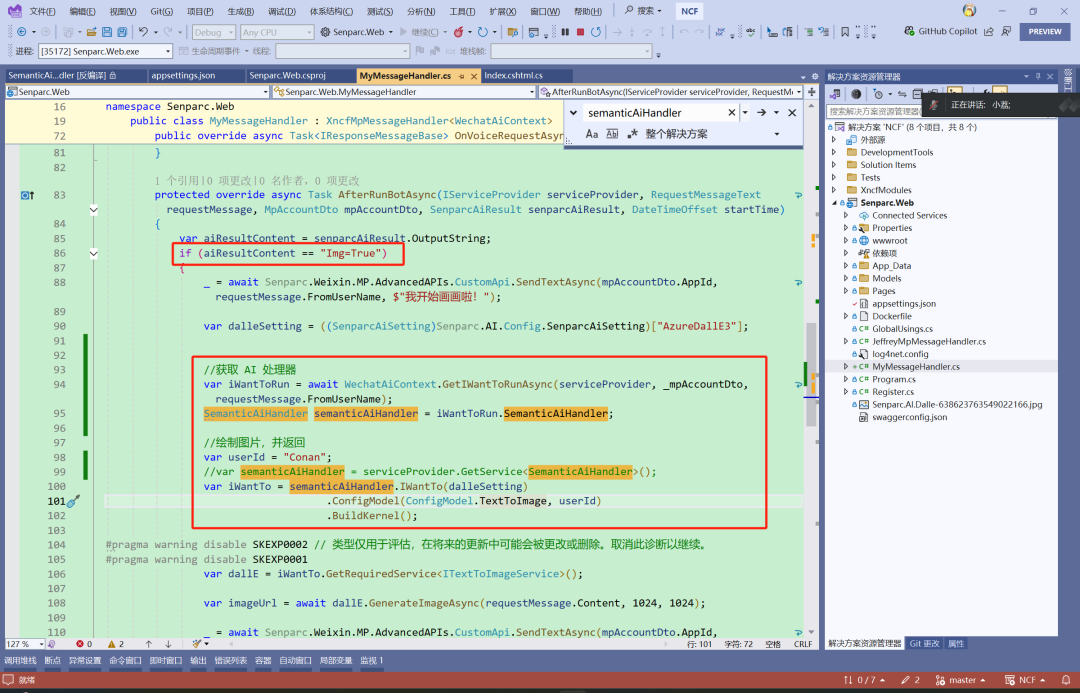Click the Send Feedback icon
The width and height of the screenshot is (1080, 693).
coord(1006,31)
